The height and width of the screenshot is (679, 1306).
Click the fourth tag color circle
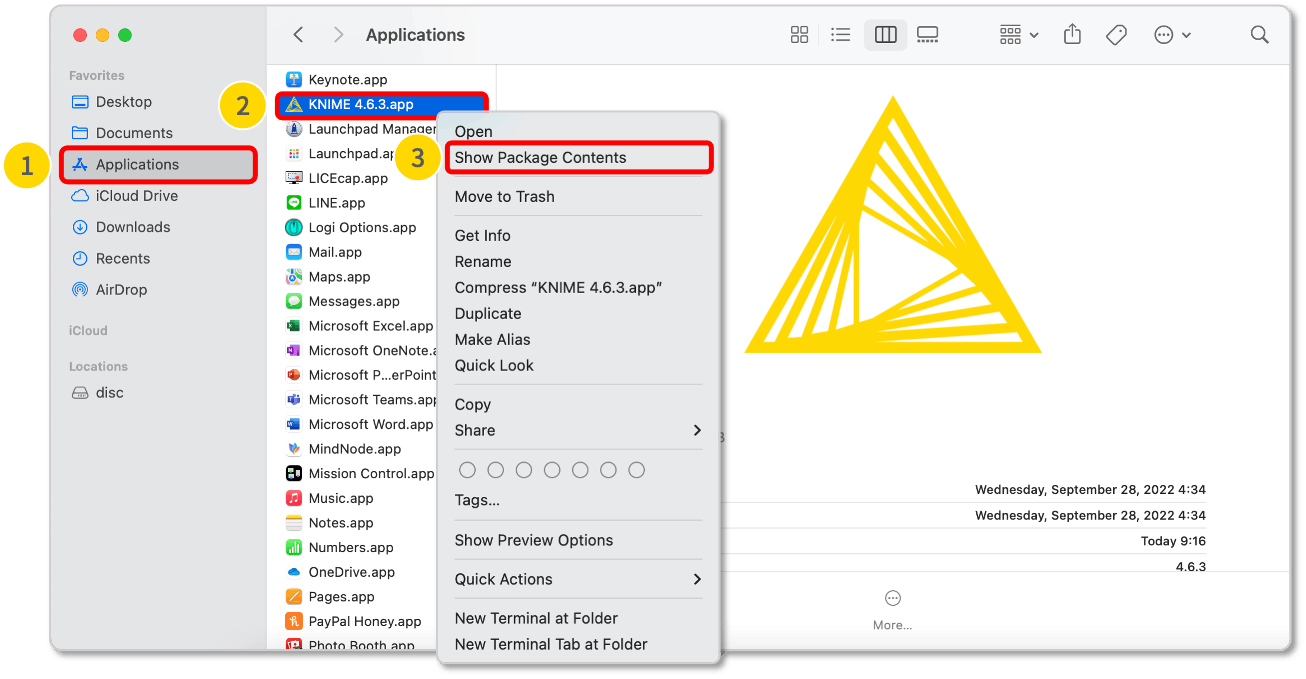(551, 470)
